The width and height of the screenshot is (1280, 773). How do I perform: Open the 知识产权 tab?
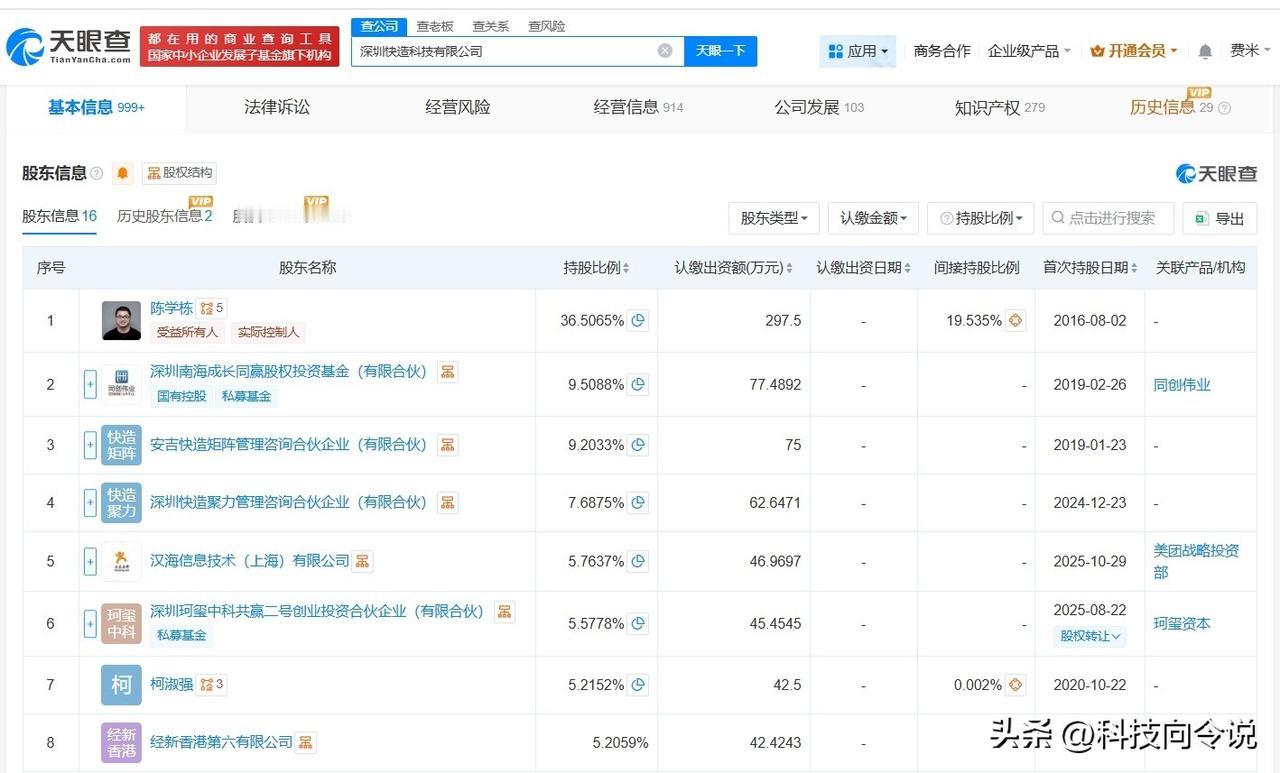[x=1000, y=107]
